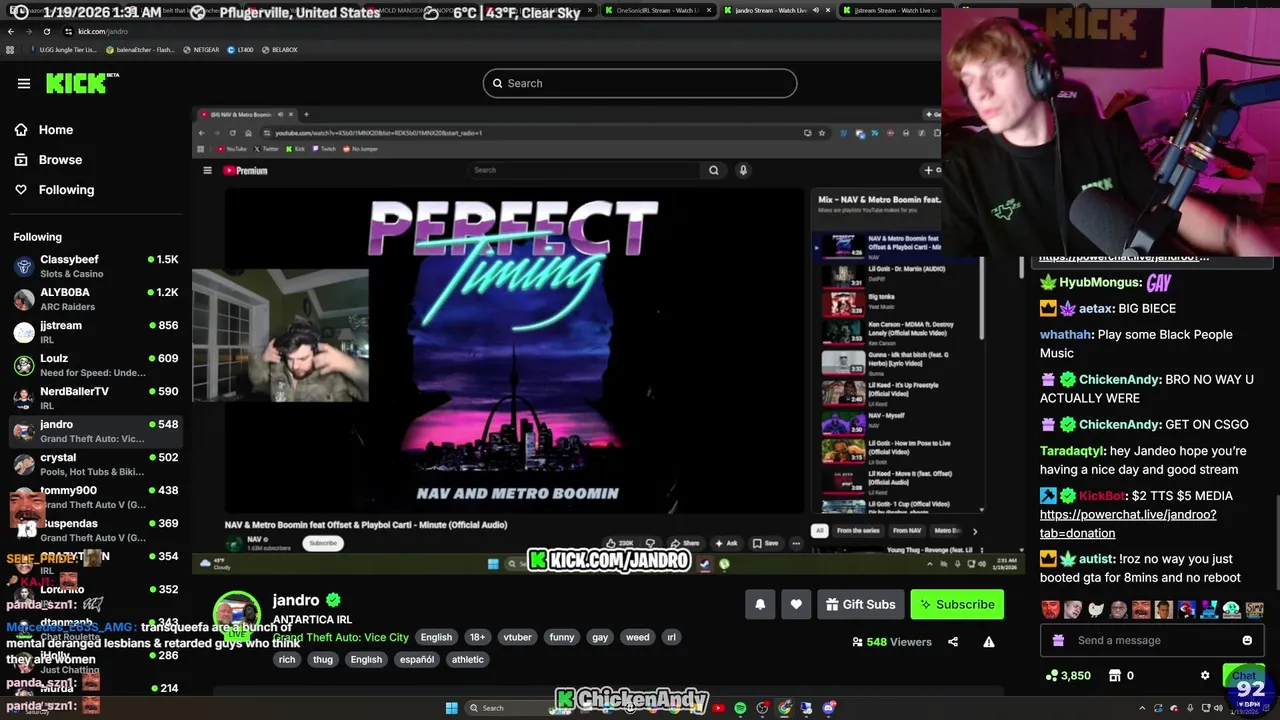Screen dimensions: 1280x720
Task: Open NETGEAR bookmark
Action: tap(200, 49)
